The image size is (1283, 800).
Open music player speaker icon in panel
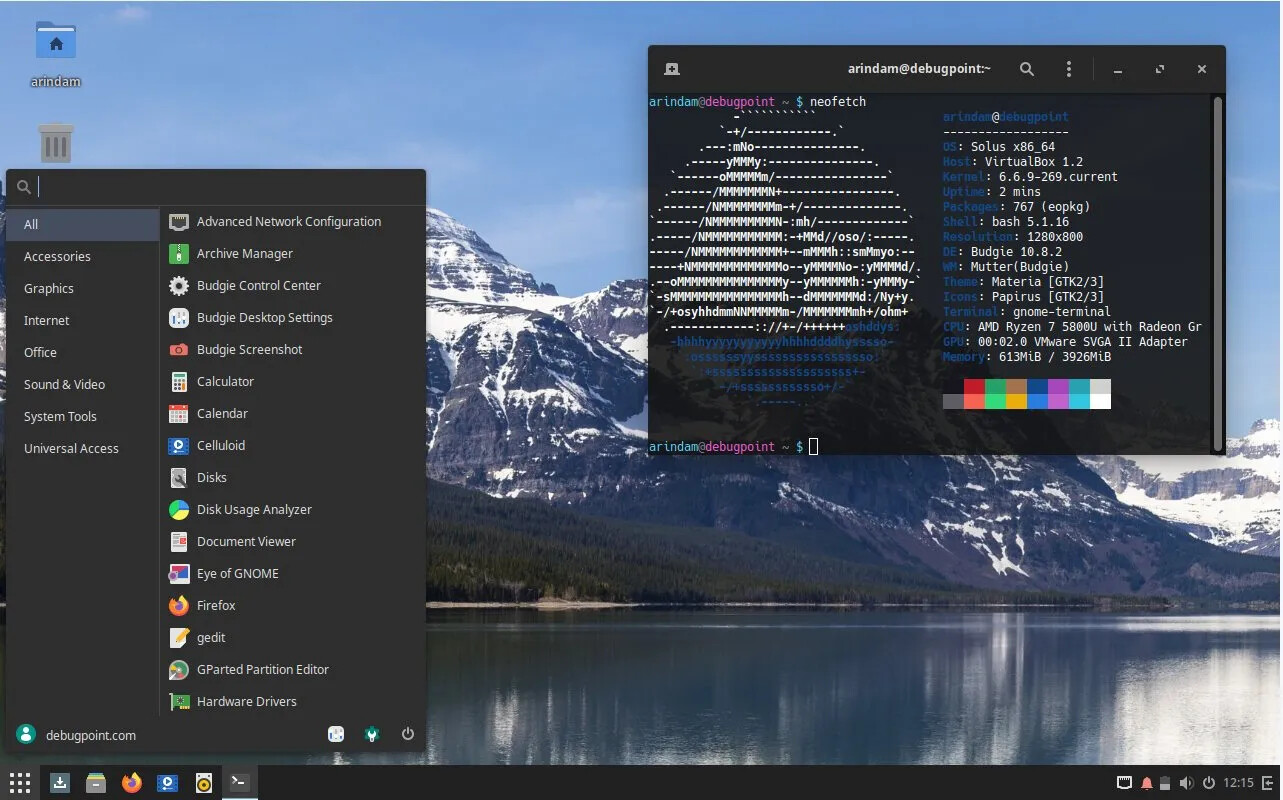click(x=204, y=783)
